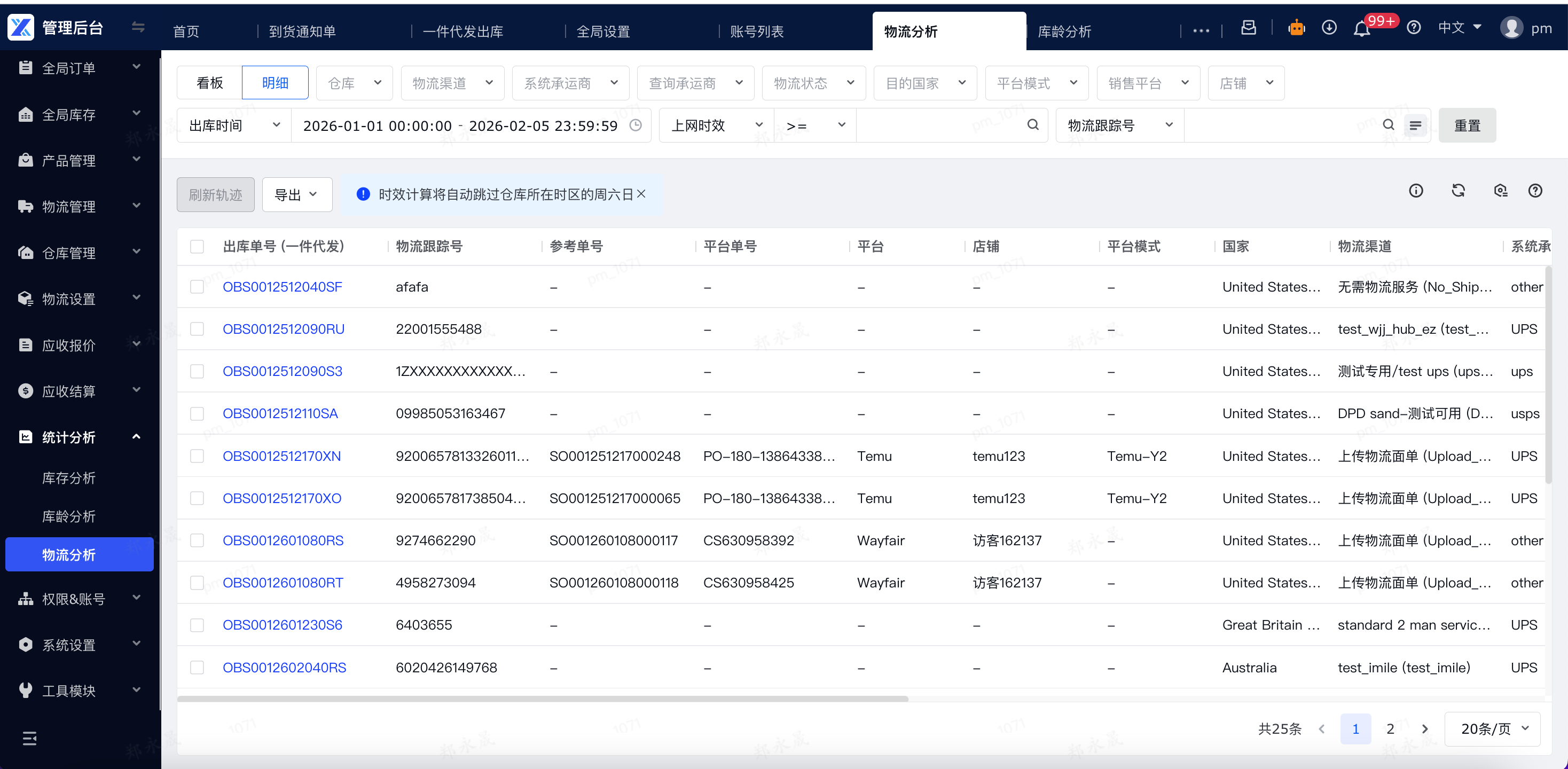Screen dimensions: 1568x769
Task: Open order link OBS0012512170XN
Action: pyautogui.click(x=281, y=456)
